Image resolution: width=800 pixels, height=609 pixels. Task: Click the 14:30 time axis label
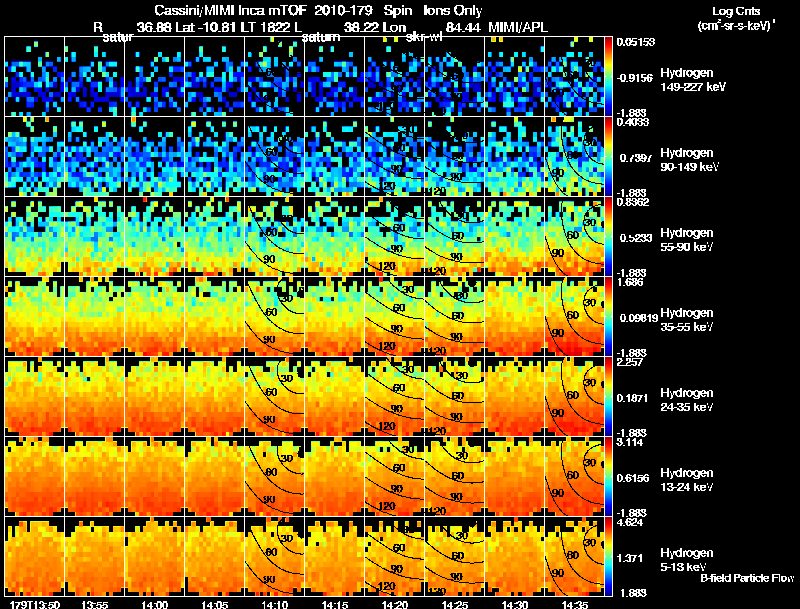515,605
